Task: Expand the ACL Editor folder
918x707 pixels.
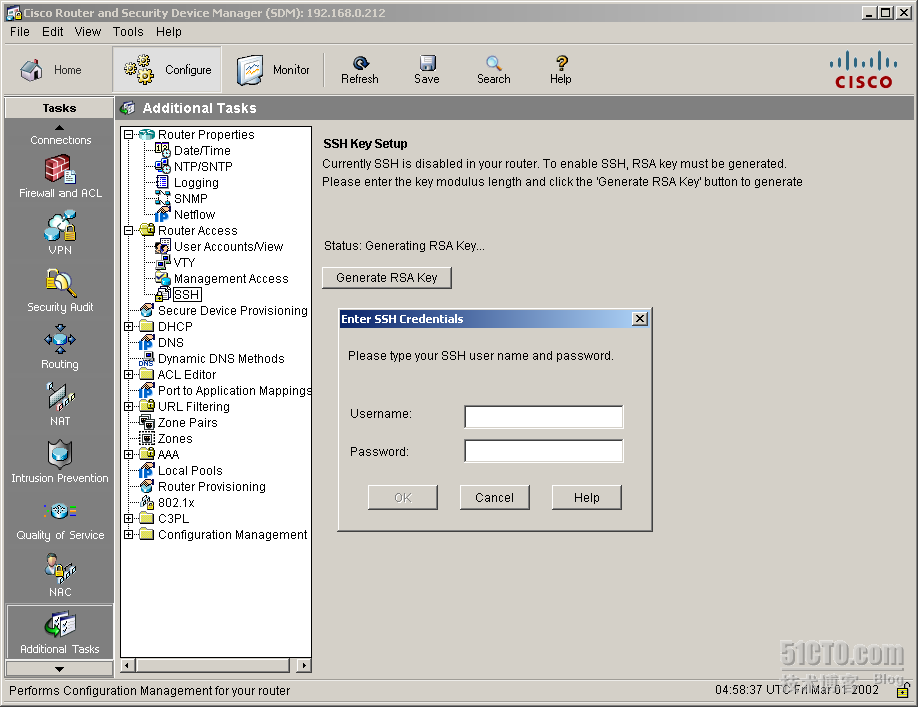Action: coord(129,375)
